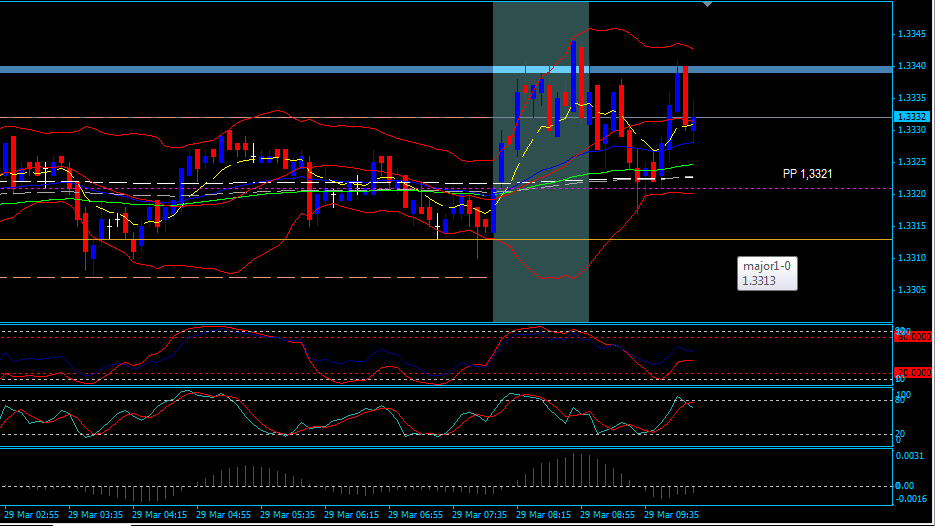This screenshot has height=526, width=935.
Task: Click the 29 Mar 06:15 time label
Action: click(x=351, y=514)
